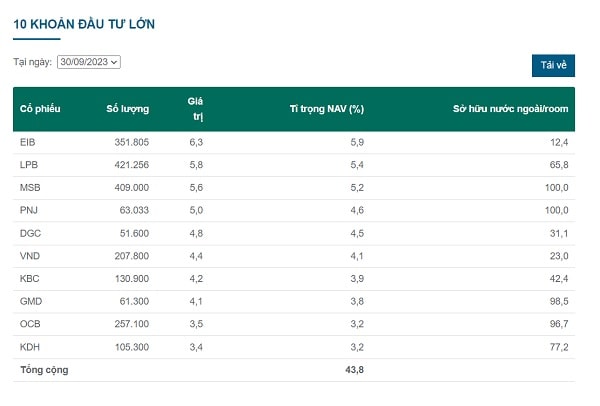Select the OCB stock ticker cell
Image resolution: width=600 pixels, height=406 pixels.
[x=30, y=324]
